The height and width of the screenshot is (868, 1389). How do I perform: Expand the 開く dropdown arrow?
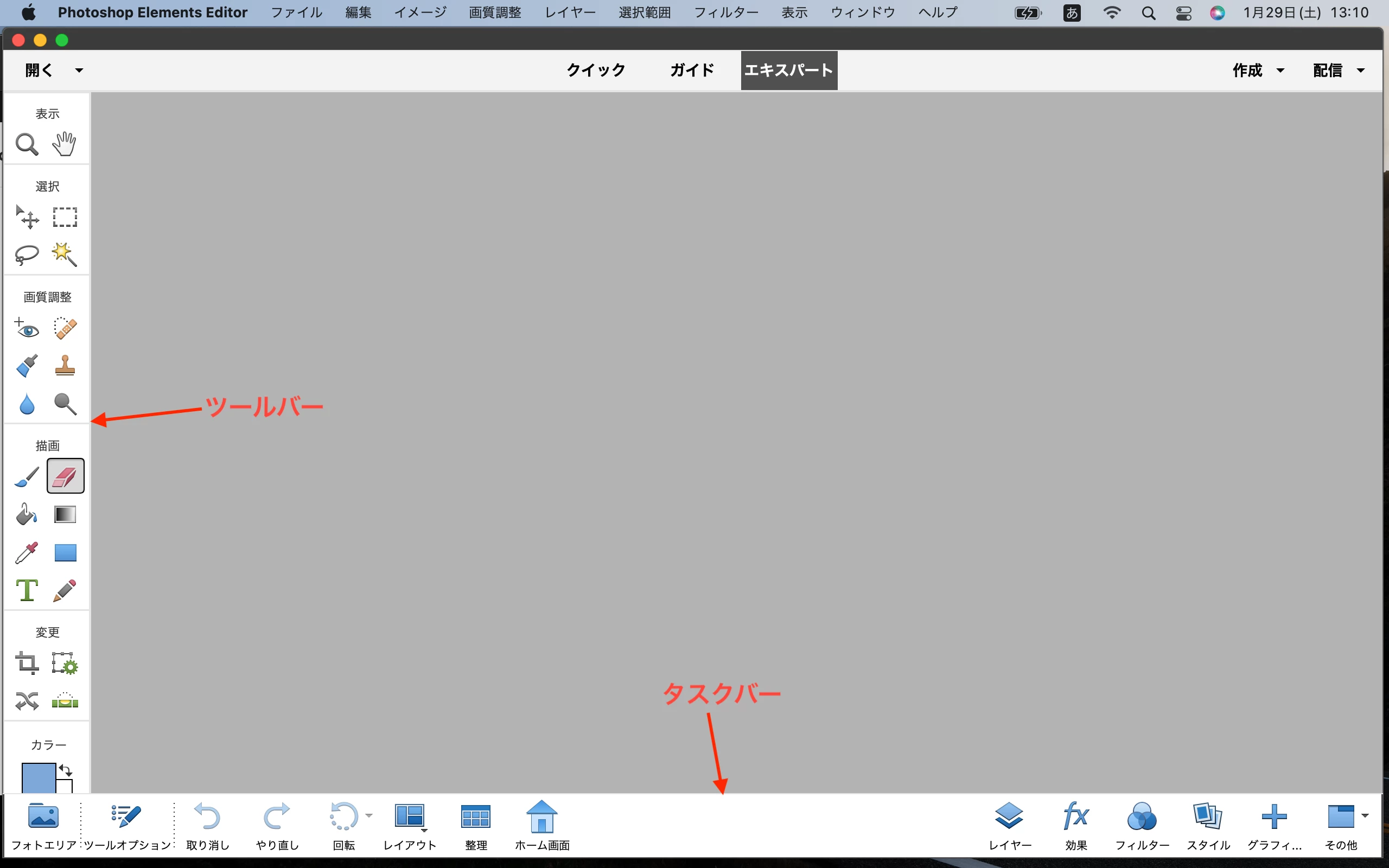[79, 71]
